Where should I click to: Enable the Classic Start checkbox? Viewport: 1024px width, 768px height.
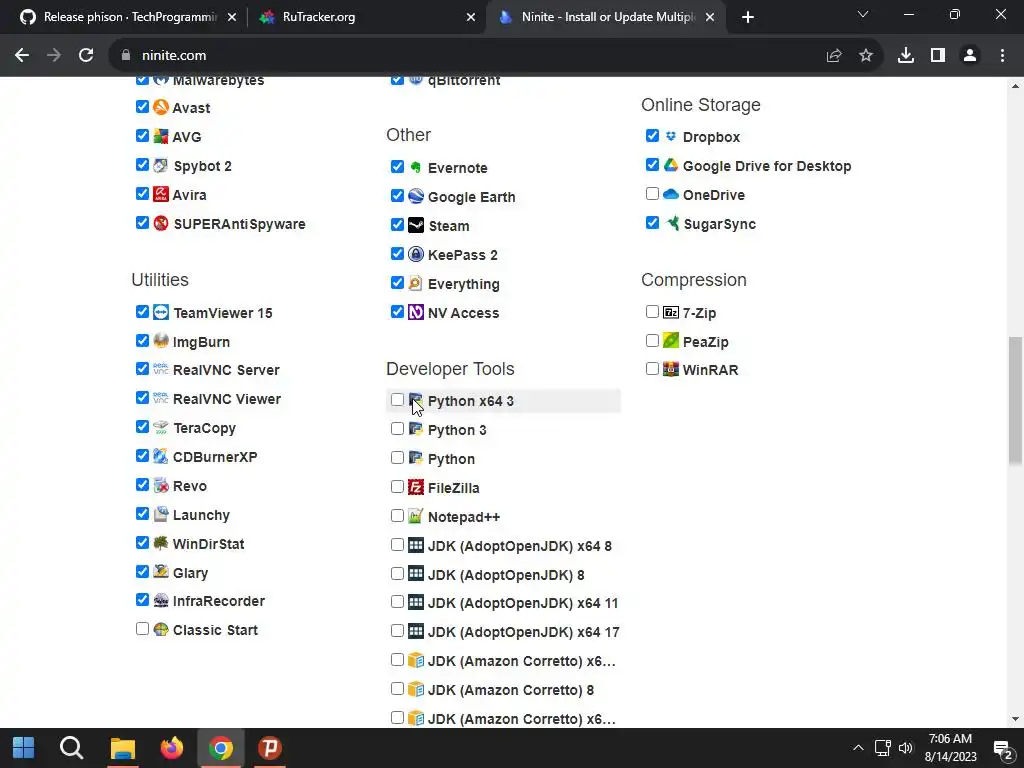point(142,629)
